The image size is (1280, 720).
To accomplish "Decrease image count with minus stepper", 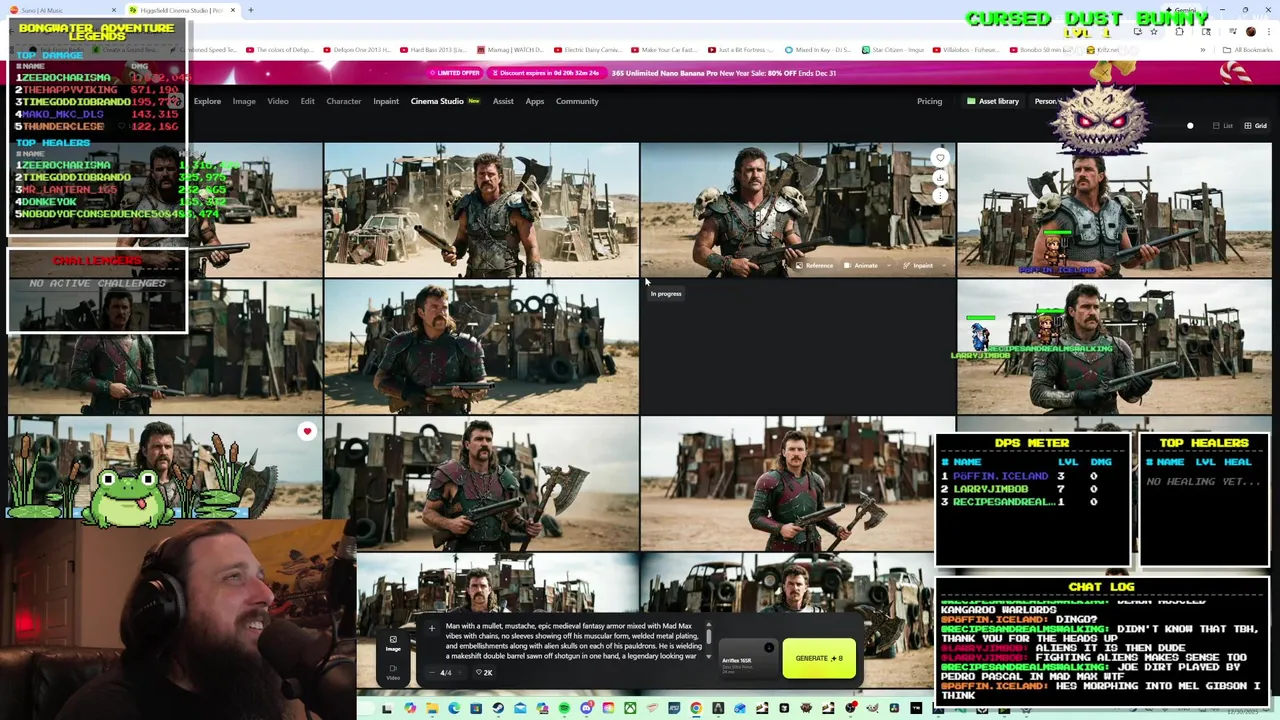I will tap(432, 672).
